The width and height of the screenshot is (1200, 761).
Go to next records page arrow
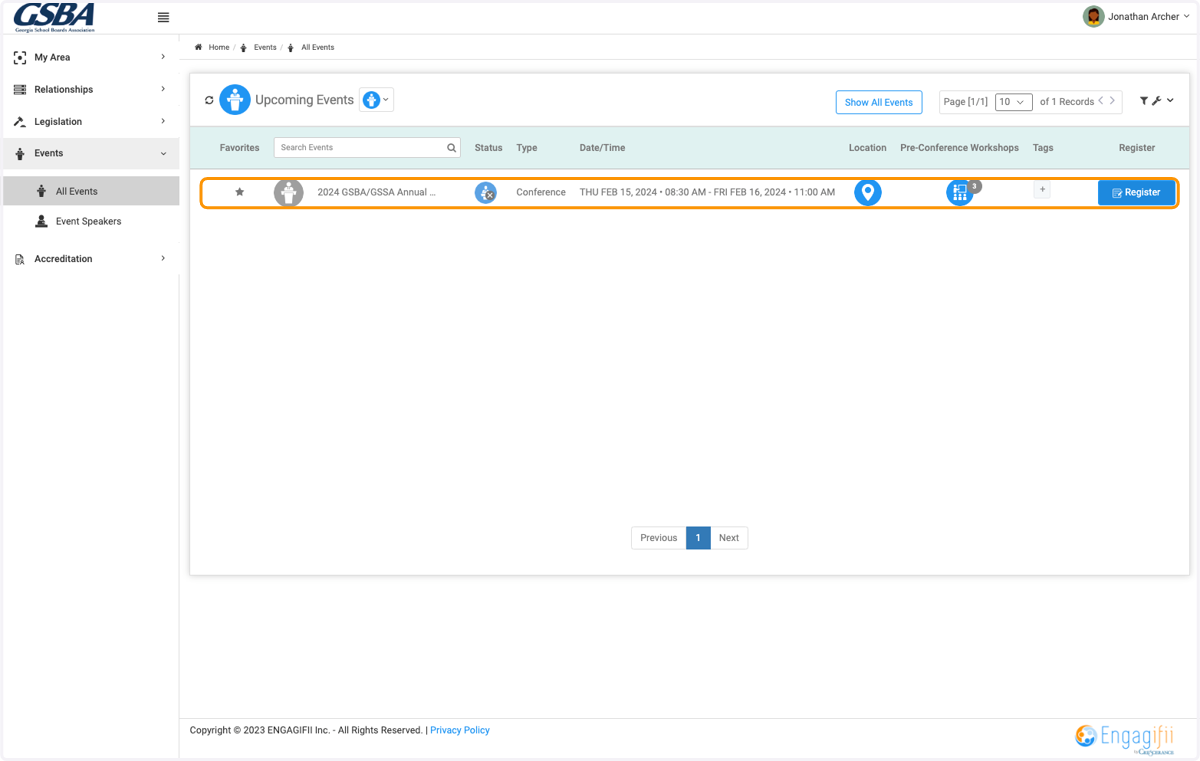(1112, 101)
